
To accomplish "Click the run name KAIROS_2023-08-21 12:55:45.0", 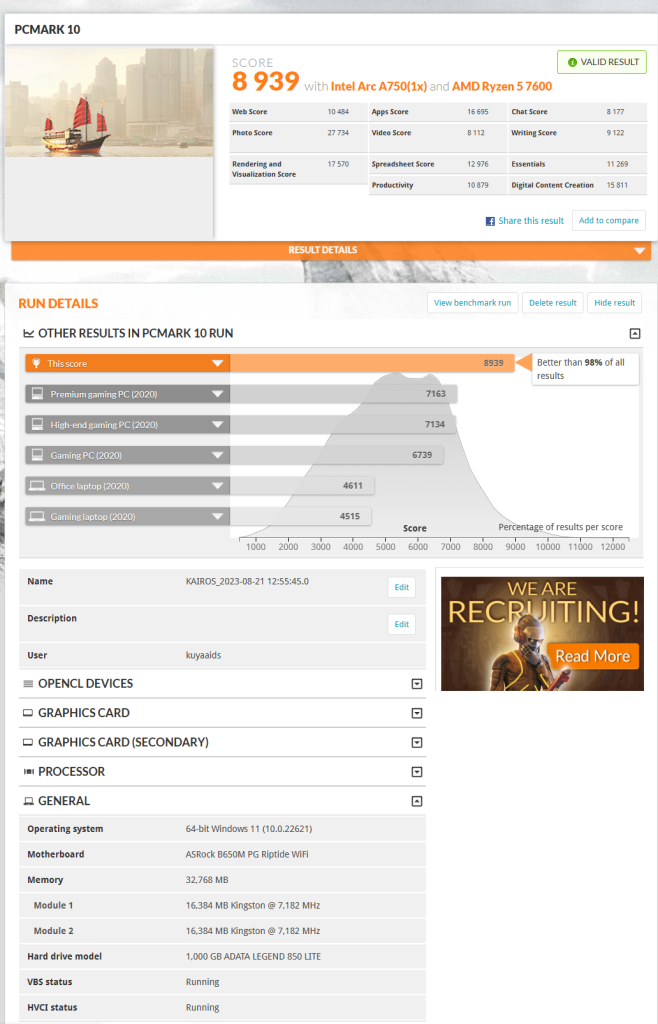I will [x=247, y=581].
